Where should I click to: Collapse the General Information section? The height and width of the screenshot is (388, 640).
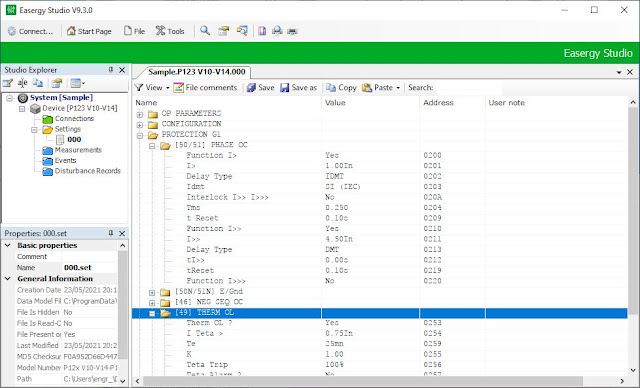[8, 279]
